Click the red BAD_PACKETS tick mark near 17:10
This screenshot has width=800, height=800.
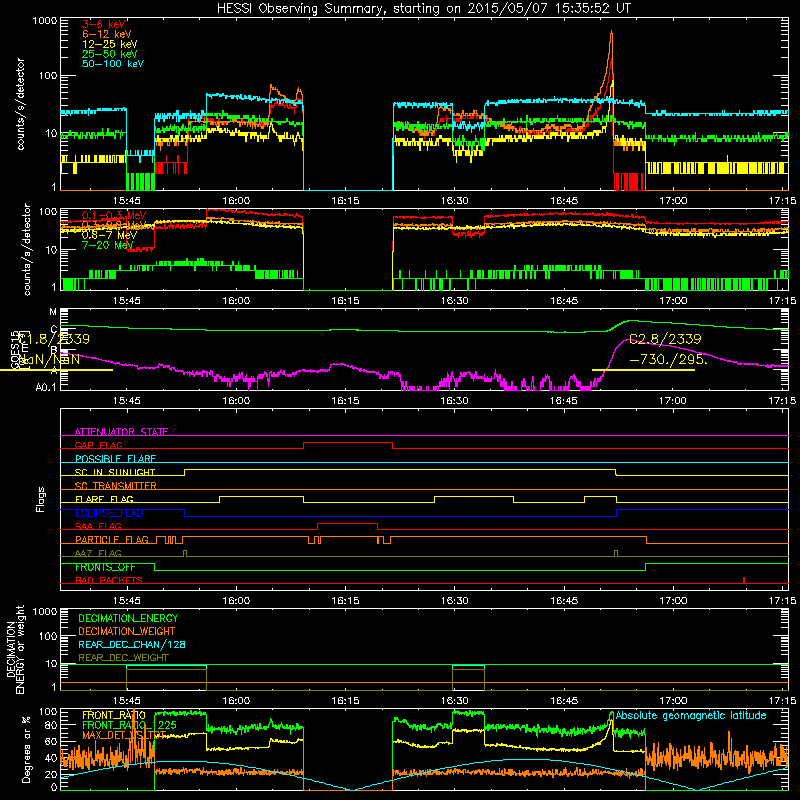[x=744, y=580]
